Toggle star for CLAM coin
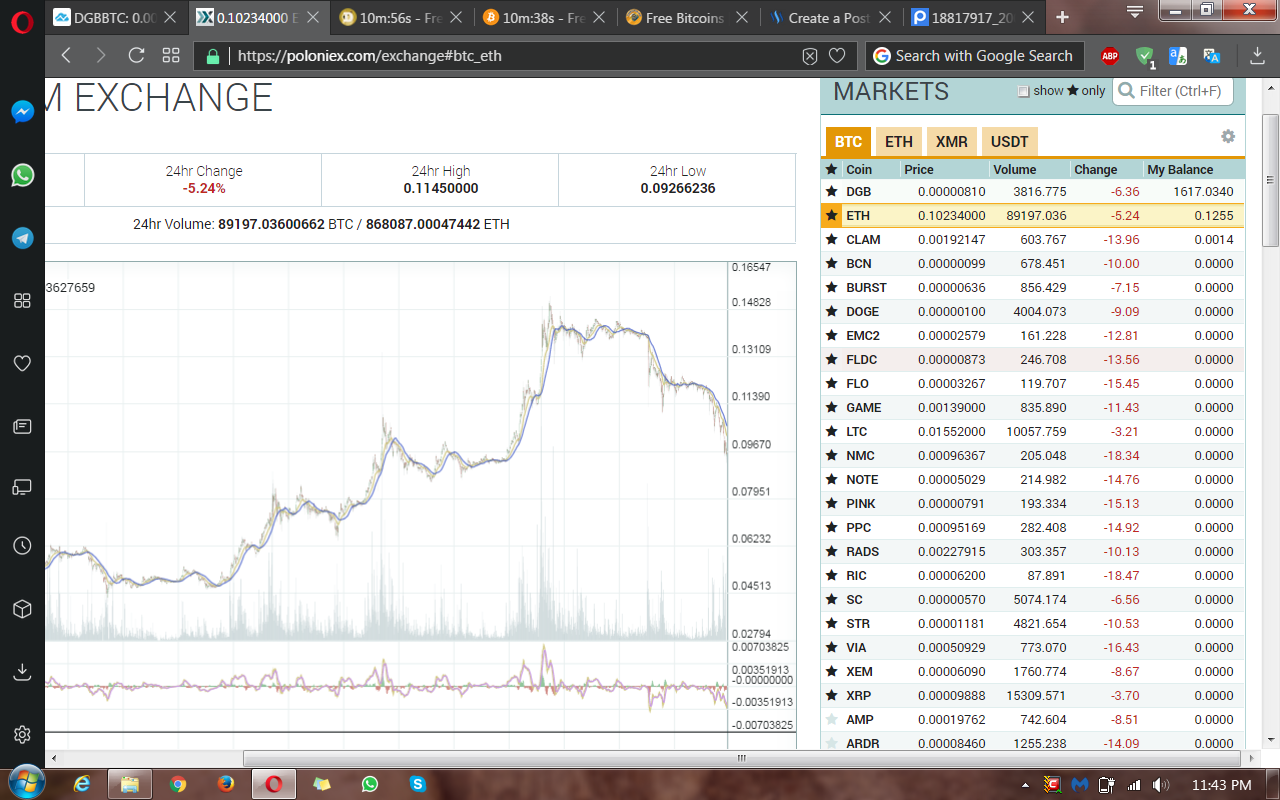This screenshot has height=800, width=1280. tap(831, 239)
